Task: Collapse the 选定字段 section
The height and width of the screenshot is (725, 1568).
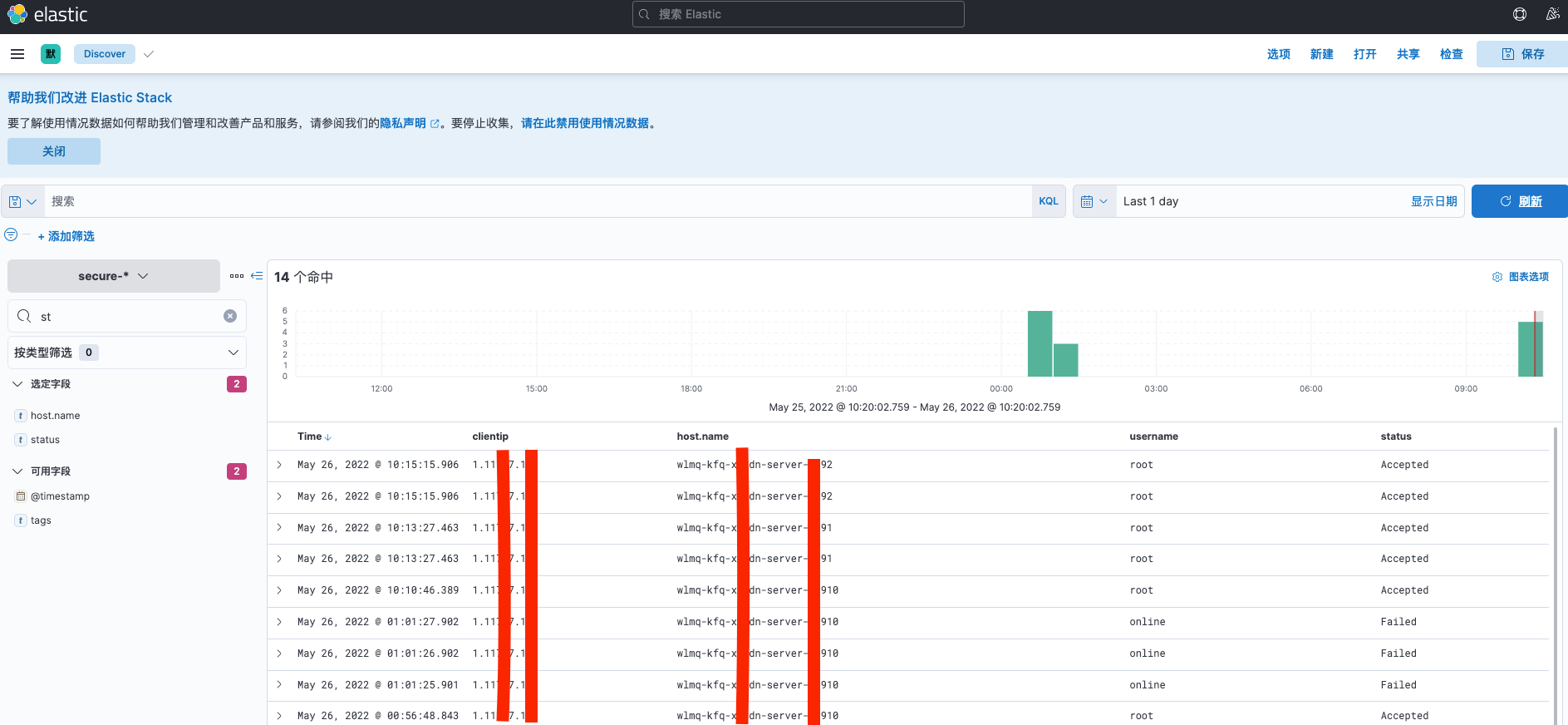Action: point(17,384)
